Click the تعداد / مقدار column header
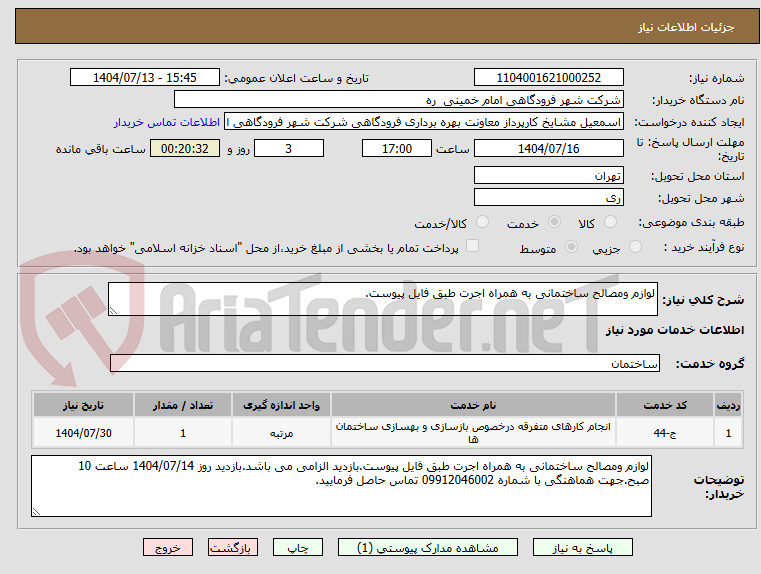 click(x=183, y=405)
